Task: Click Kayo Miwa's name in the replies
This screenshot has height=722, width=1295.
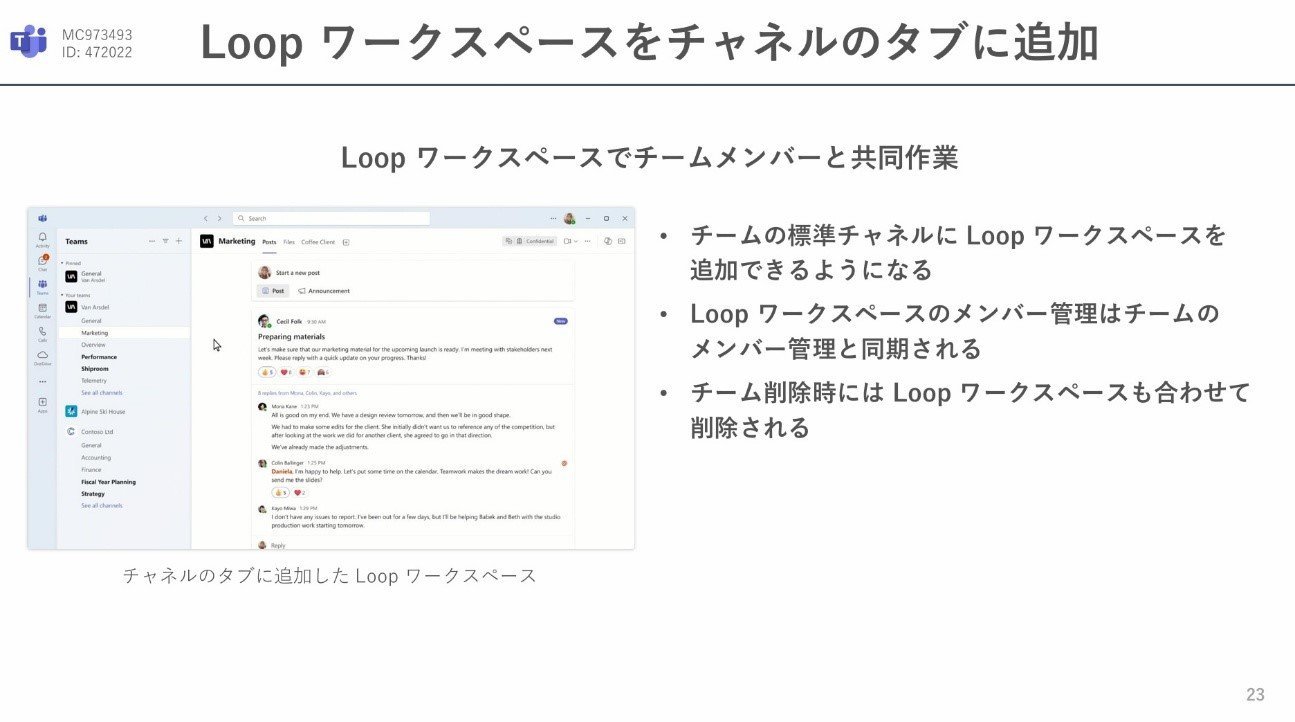Action: tap(284, 509)
